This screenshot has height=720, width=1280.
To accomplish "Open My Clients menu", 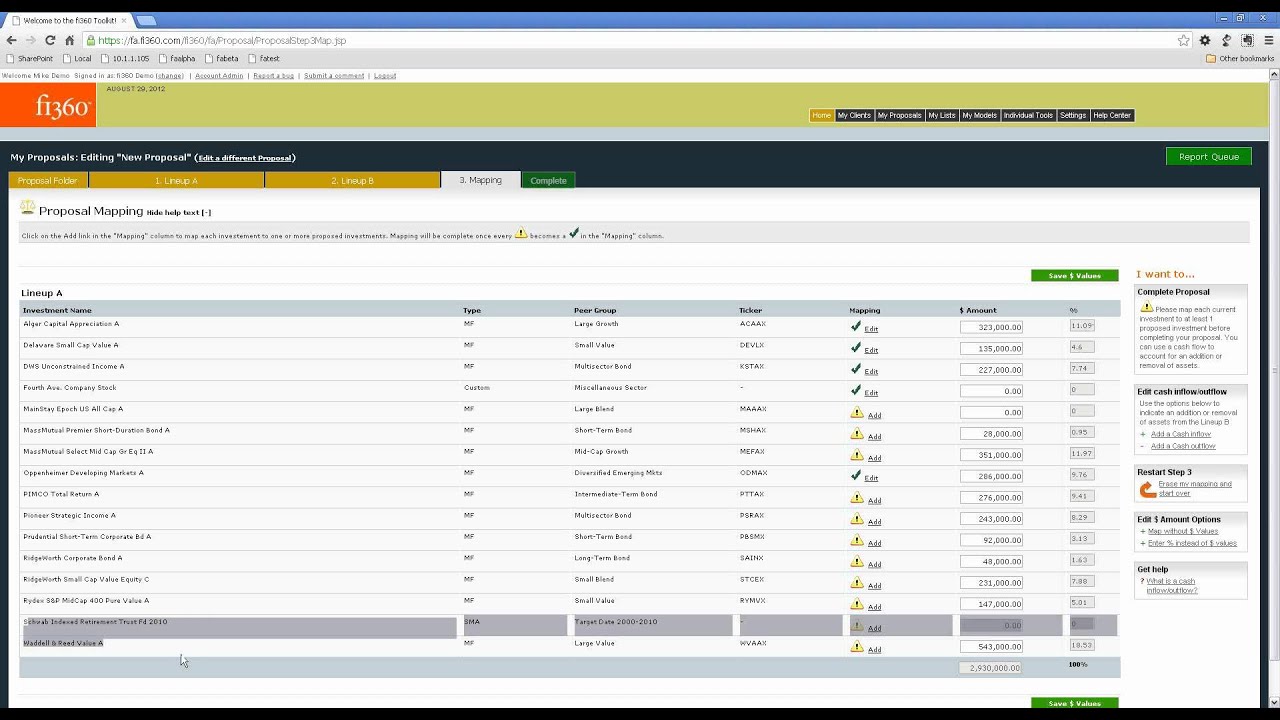I will click(x=854, y=115).
